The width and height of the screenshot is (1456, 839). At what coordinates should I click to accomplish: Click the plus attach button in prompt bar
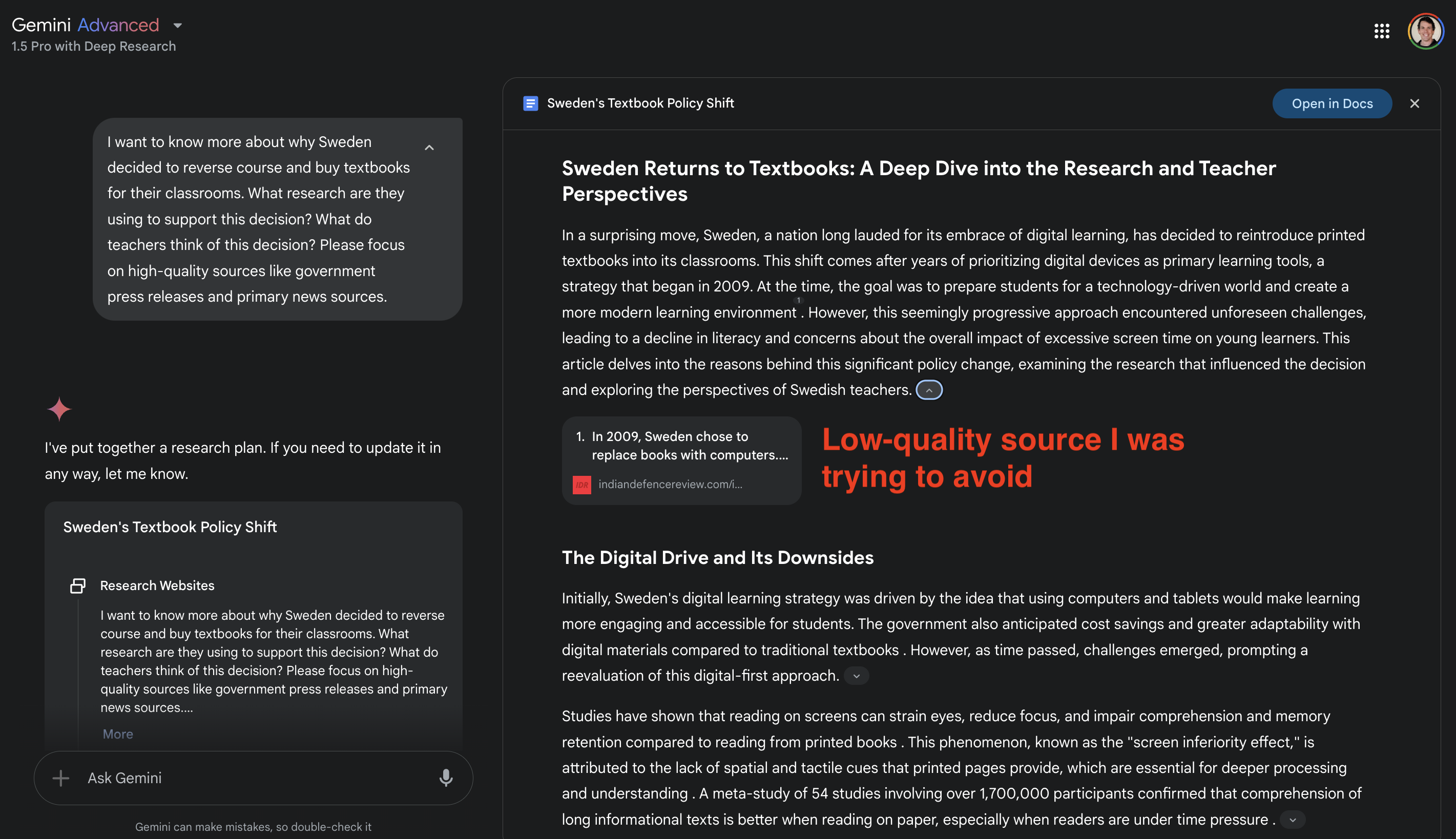[60, 778]
